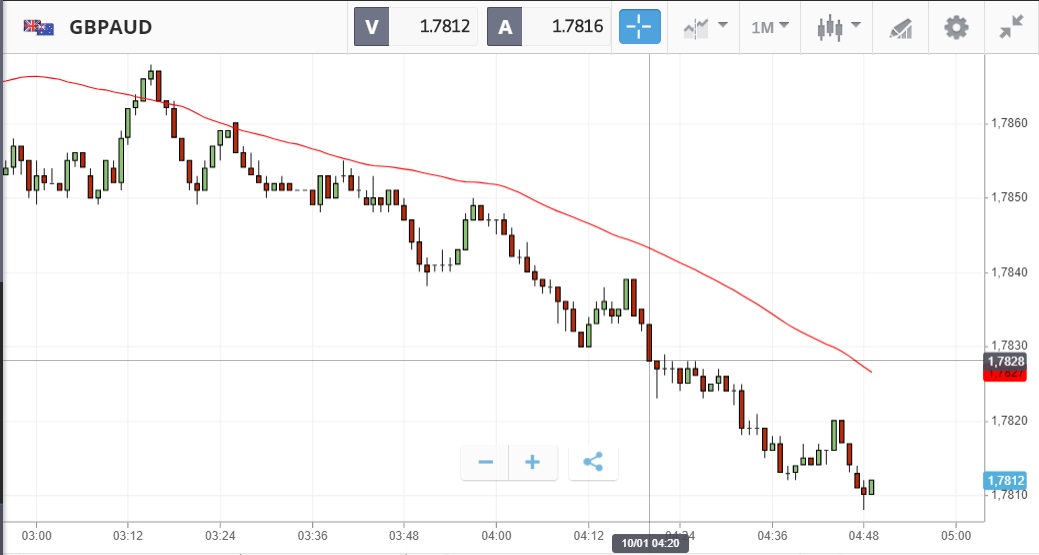This screenshot has height=555, width=1039.
Task: Click the 1,7812 current price label
Action: (x=1005, y=480)
